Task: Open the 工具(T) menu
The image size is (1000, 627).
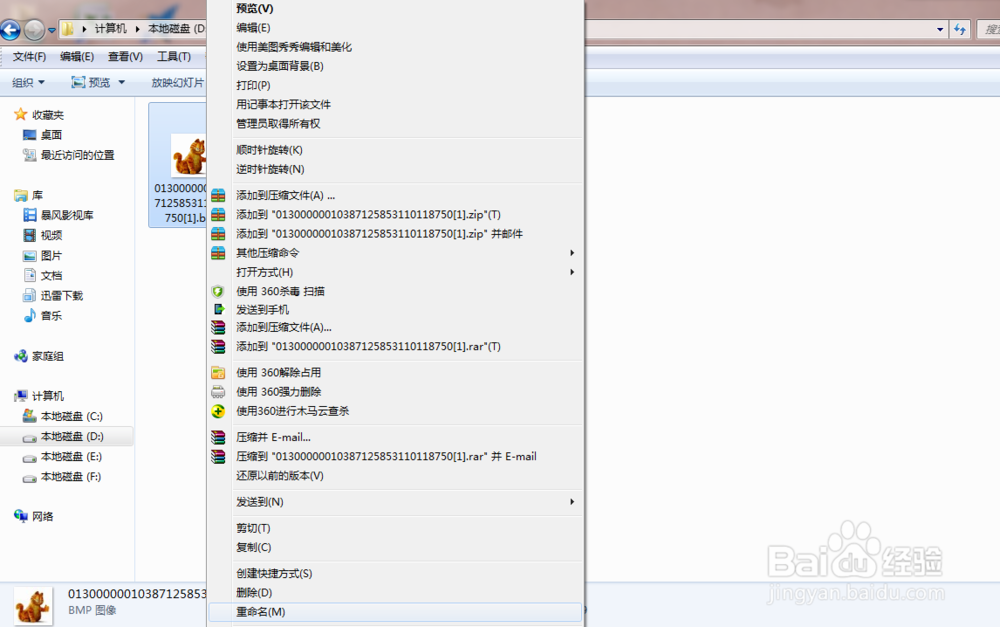Action: pos(175,56)
